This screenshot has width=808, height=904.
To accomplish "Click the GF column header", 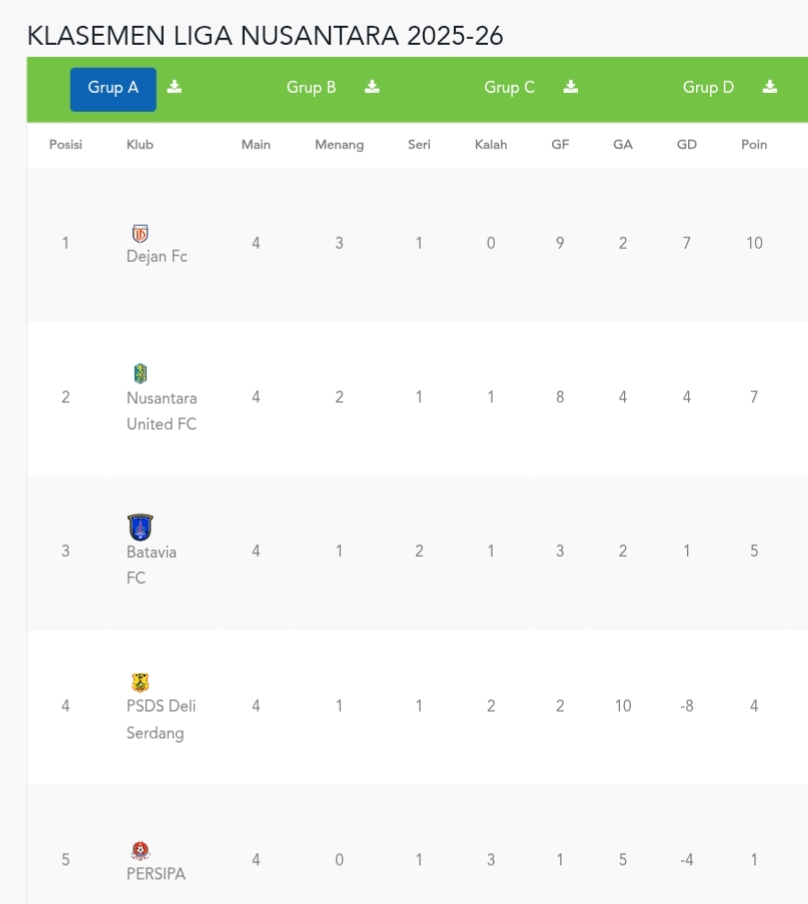I will click(560, 145).
